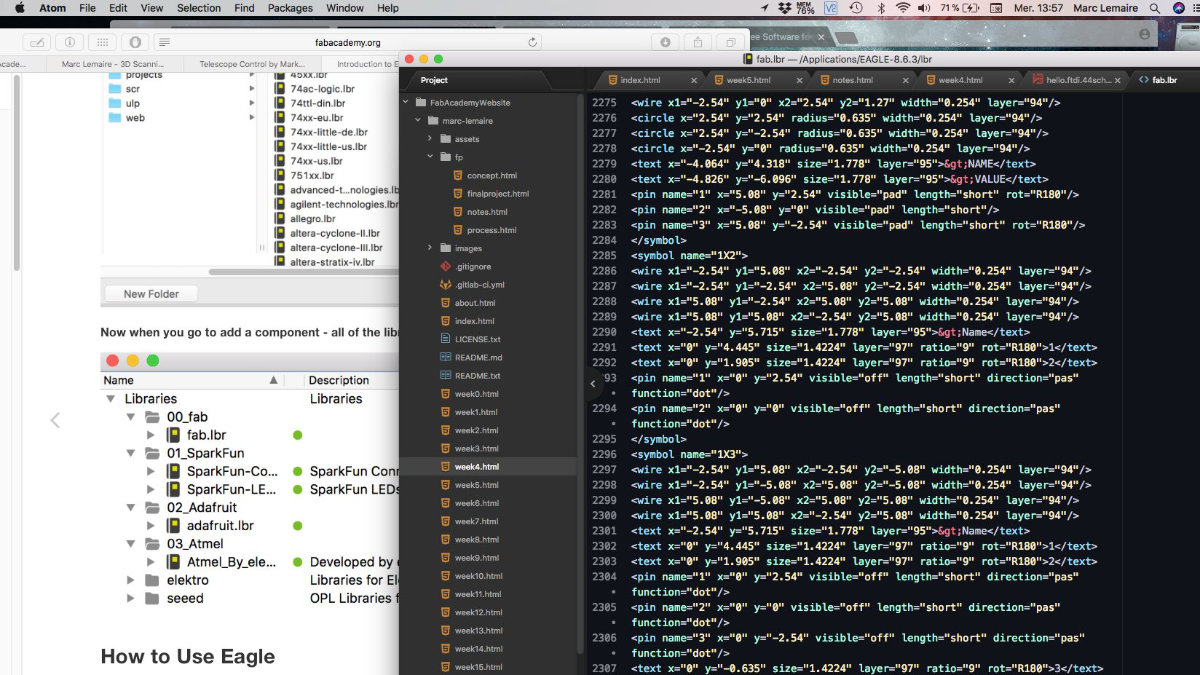Toggle the green dot beside SparkFun-Co... library
This screenshot has width=1200, height=675.
(297, 471)
